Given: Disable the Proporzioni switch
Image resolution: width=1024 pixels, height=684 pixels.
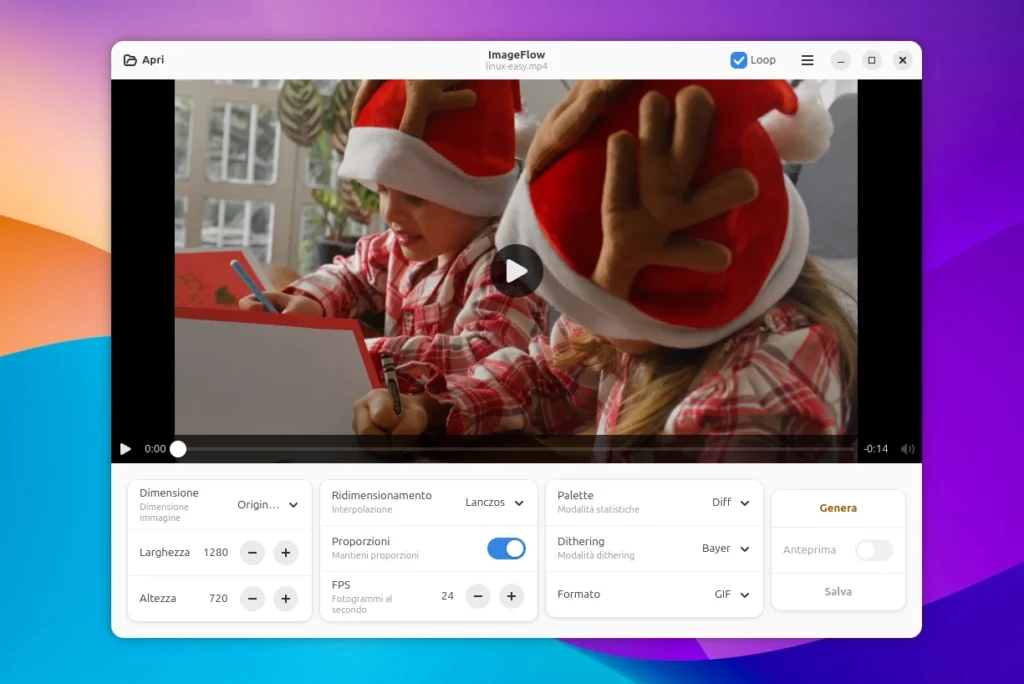Looking at the screenshot, I should pos(506,548).
